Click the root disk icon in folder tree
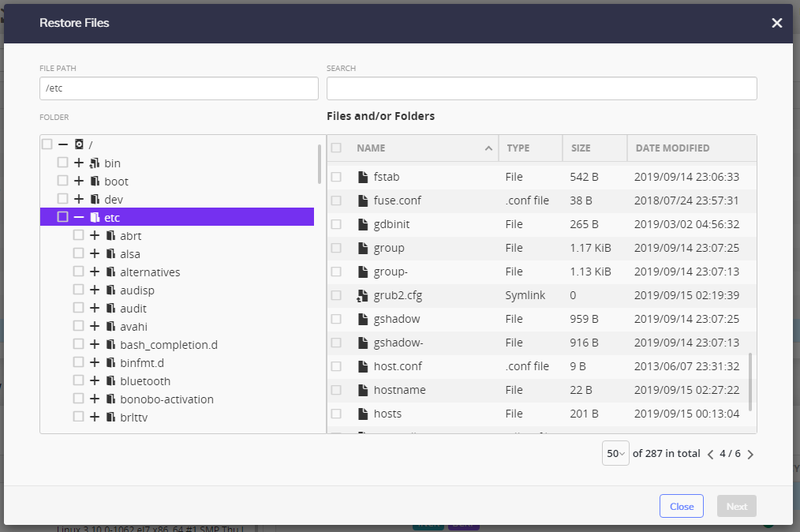Viewport: 800px width, 532px height. tap(79, 144)
